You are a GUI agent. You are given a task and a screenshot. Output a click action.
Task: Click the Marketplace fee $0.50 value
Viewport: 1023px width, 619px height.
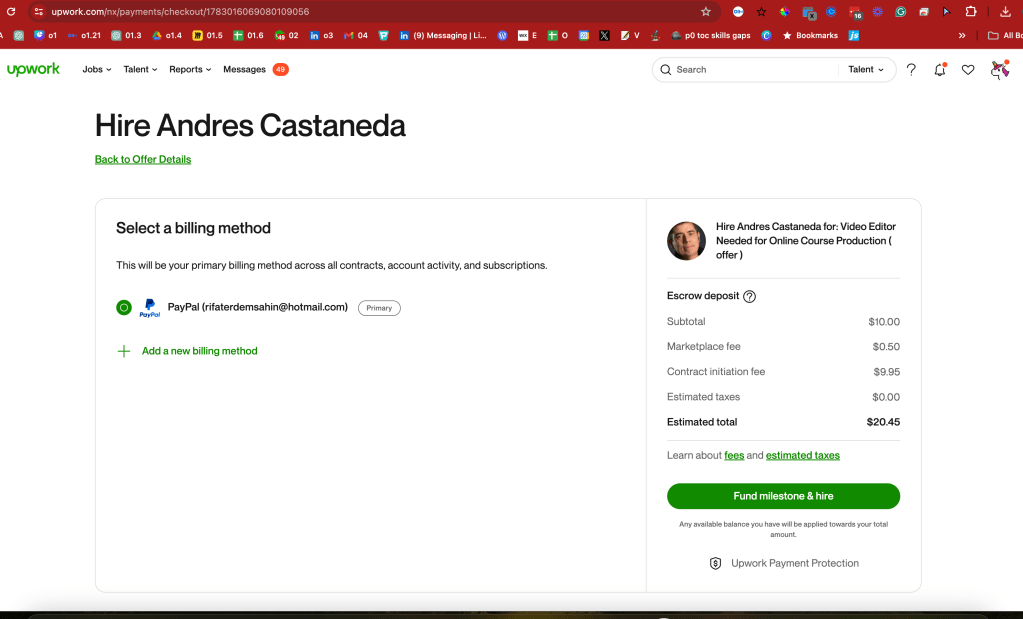[x=886, y=346]
